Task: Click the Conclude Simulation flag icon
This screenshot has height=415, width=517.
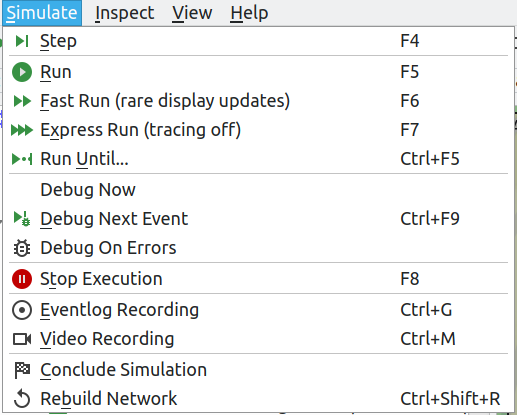Action: coord(22,370)
